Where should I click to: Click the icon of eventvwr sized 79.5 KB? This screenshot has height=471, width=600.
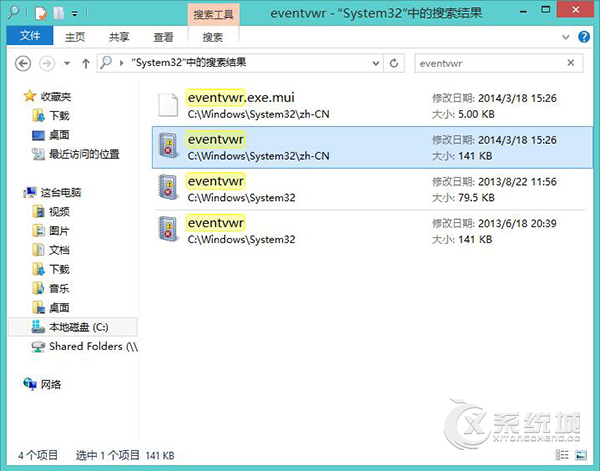point(168,187)
